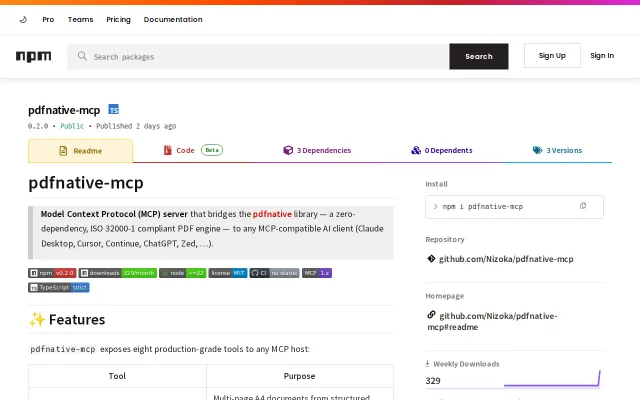
Task: Click the Beta label on Code tab
Action: (212, 150)
